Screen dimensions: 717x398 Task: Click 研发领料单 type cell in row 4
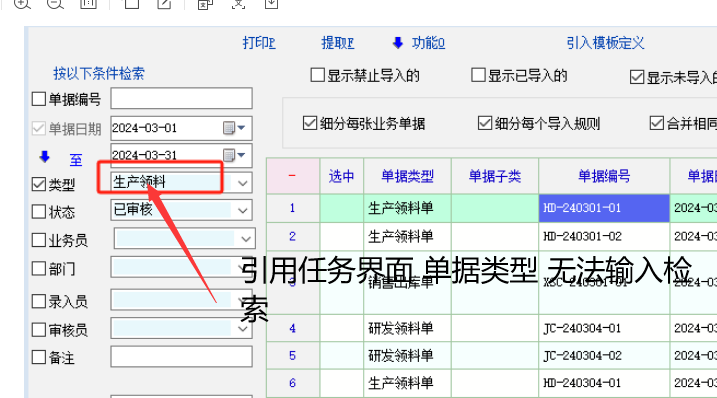407,328
